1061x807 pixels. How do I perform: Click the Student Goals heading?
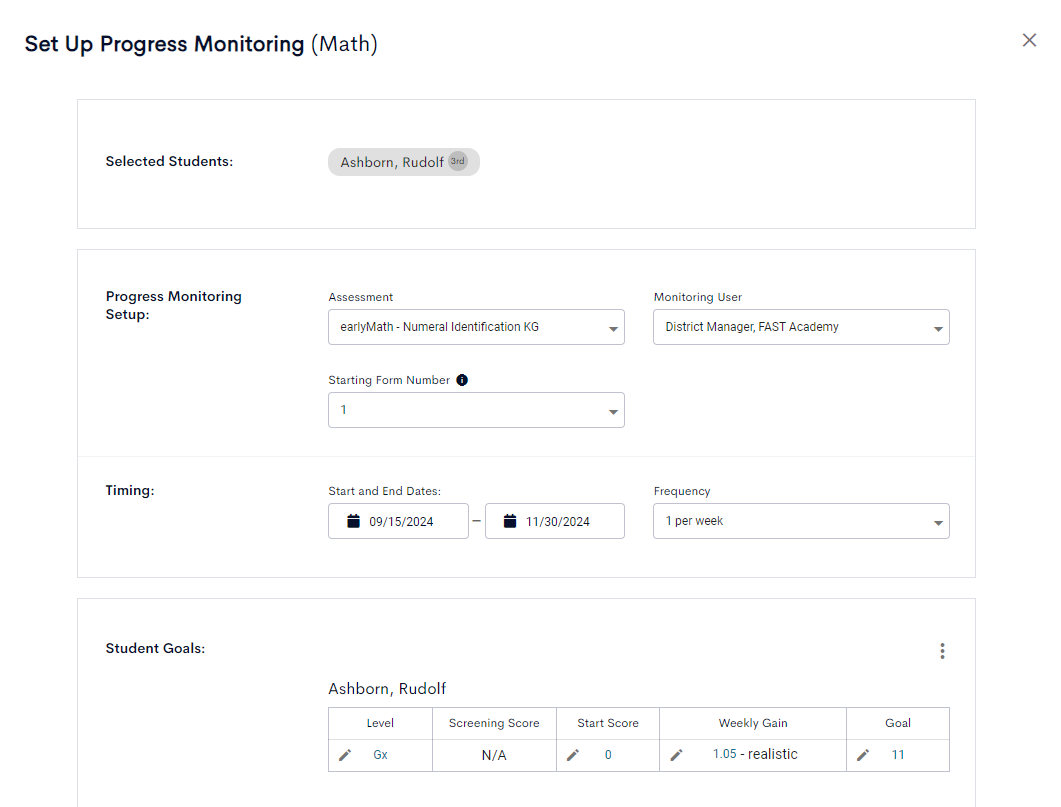click(x=155, y=648)
